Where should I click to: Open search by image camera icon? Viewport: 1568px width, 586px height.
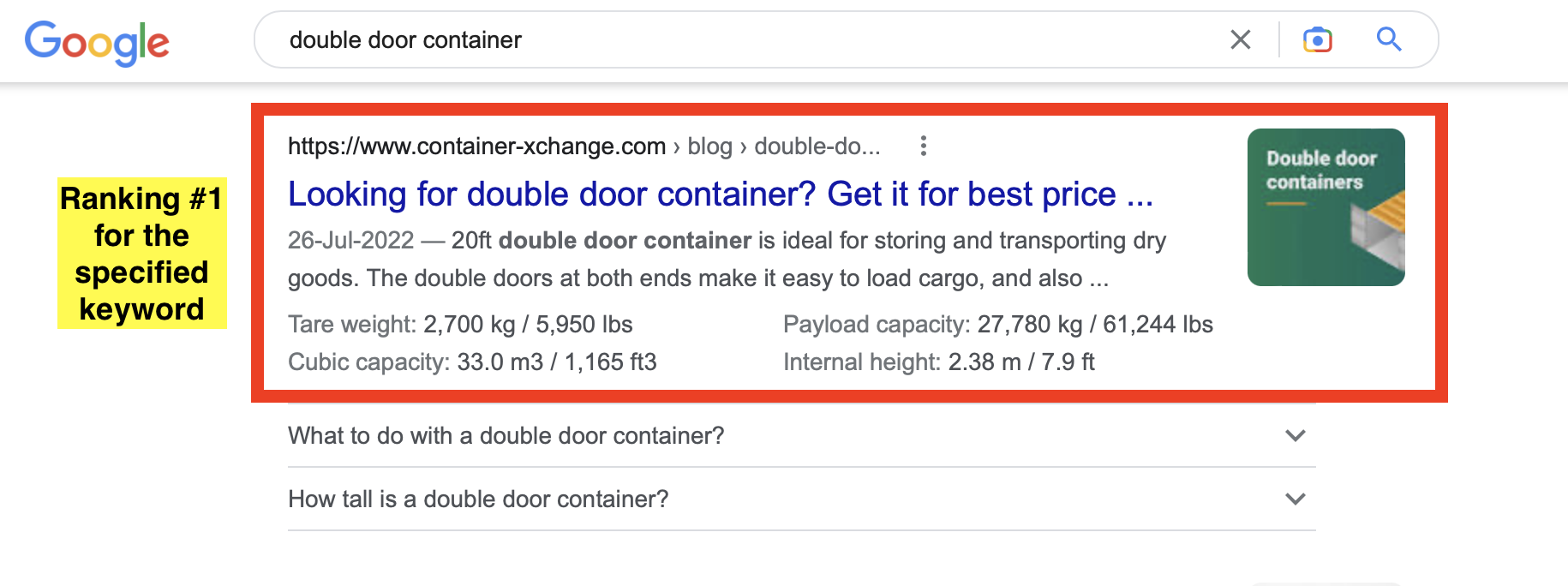[x=1317, y=39]
